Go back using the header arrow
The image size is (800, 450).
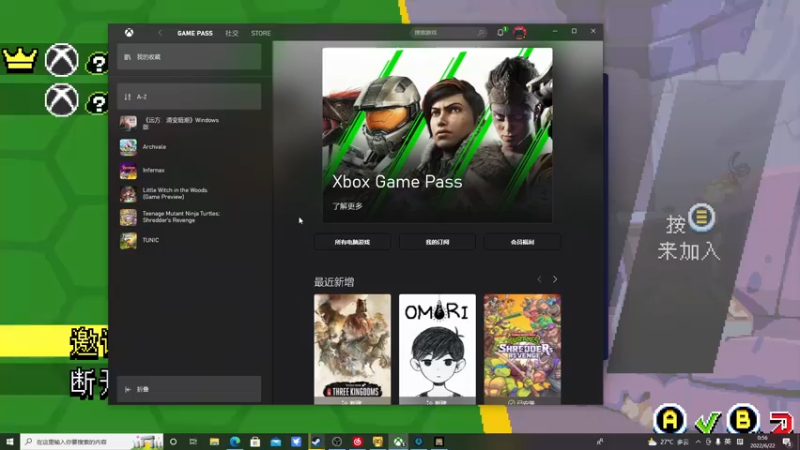pos(160,33)
